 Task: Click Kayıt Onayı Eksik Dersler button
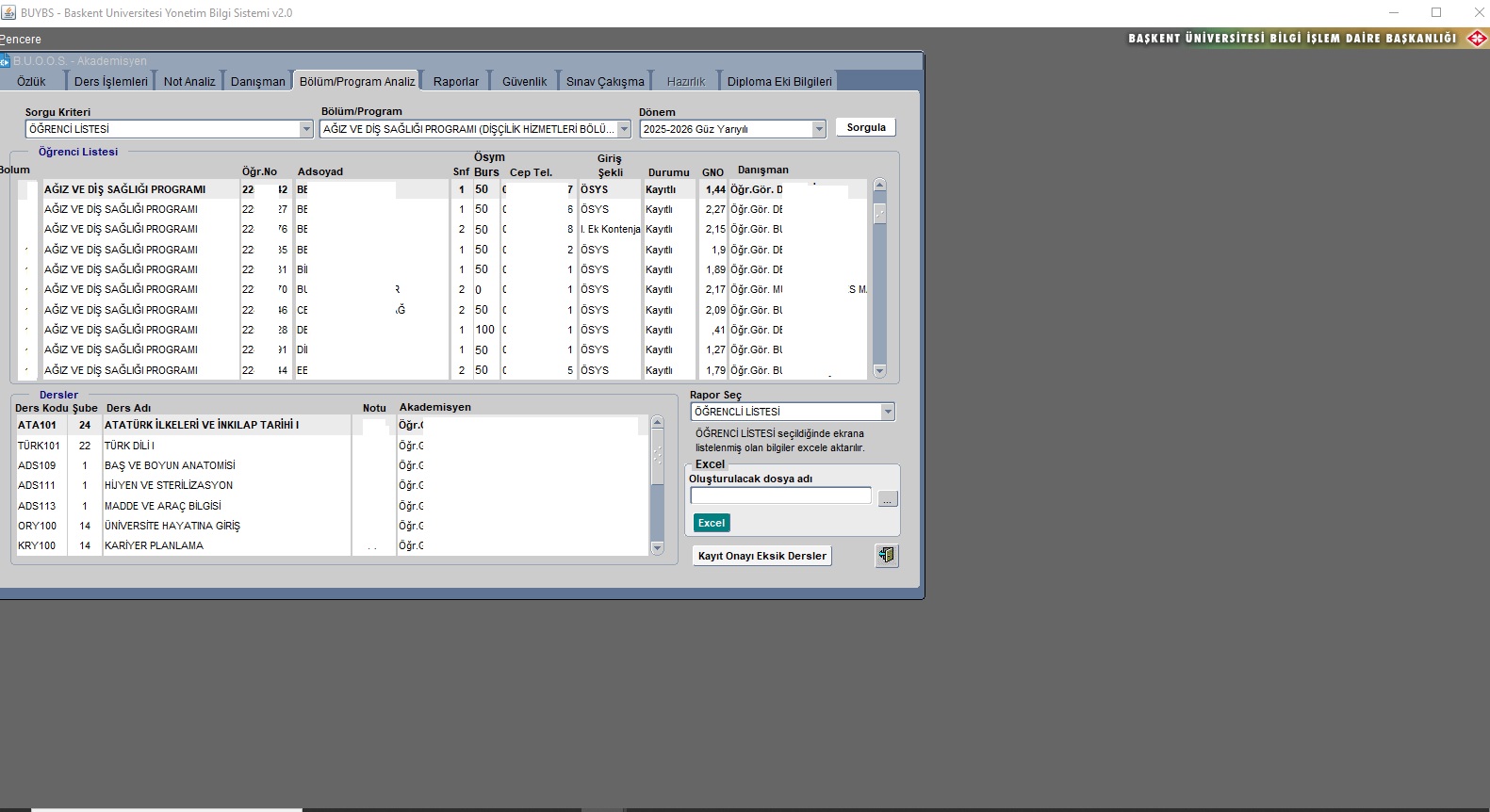coord(761,556)
